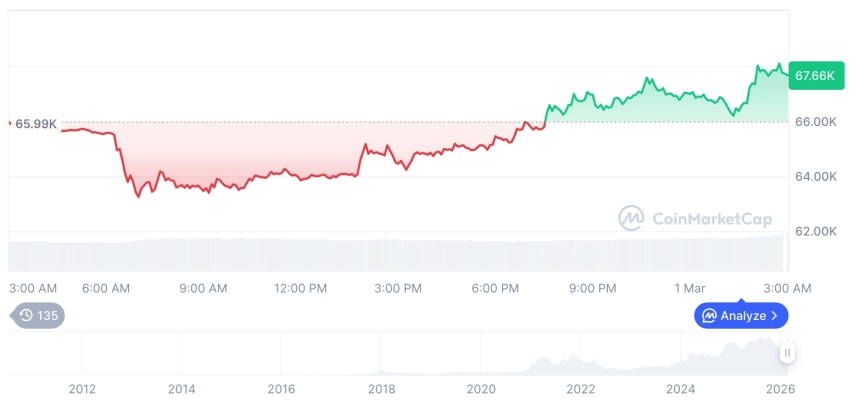The height and width of the screenshot is (401, 860).
Task: Select the 2022 marker on the timeline
Action: (581, 388)
